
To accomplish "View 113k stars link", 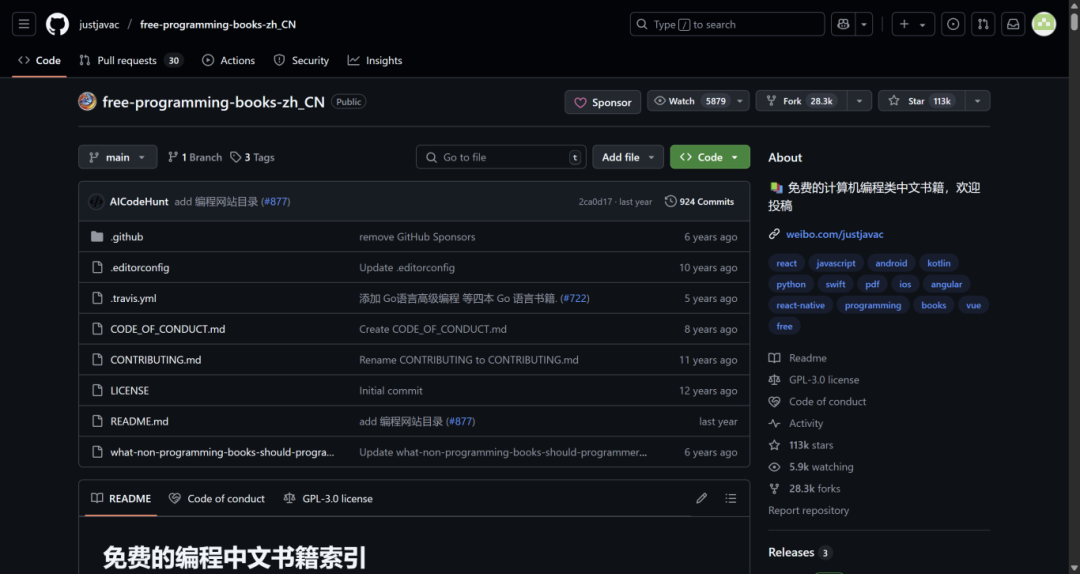I will pyautogui.click(x=801, y=445).
